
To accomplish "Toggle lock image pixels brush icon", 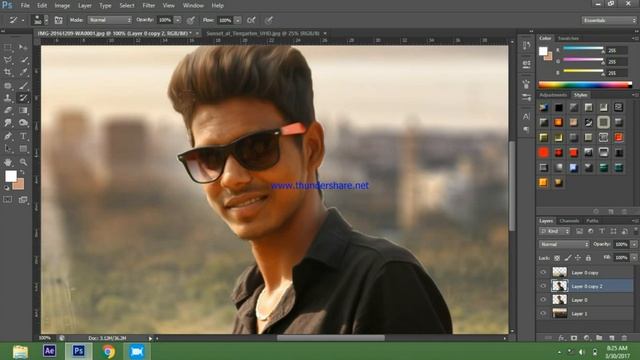I will [567, 258].
